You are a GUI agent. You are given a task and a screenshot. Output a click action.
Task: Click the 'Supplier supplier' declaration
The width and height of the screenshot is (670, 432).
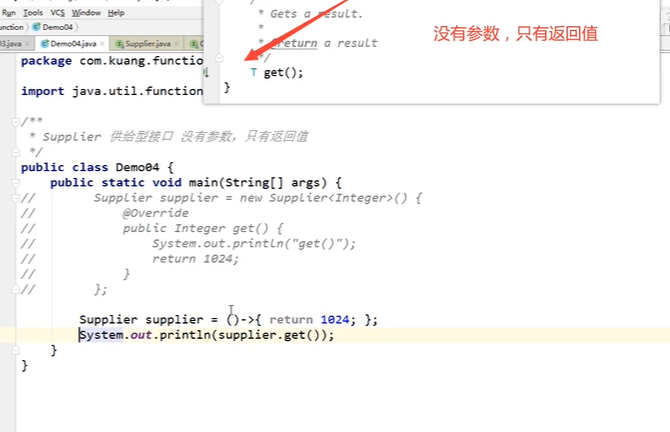(141, 320)
